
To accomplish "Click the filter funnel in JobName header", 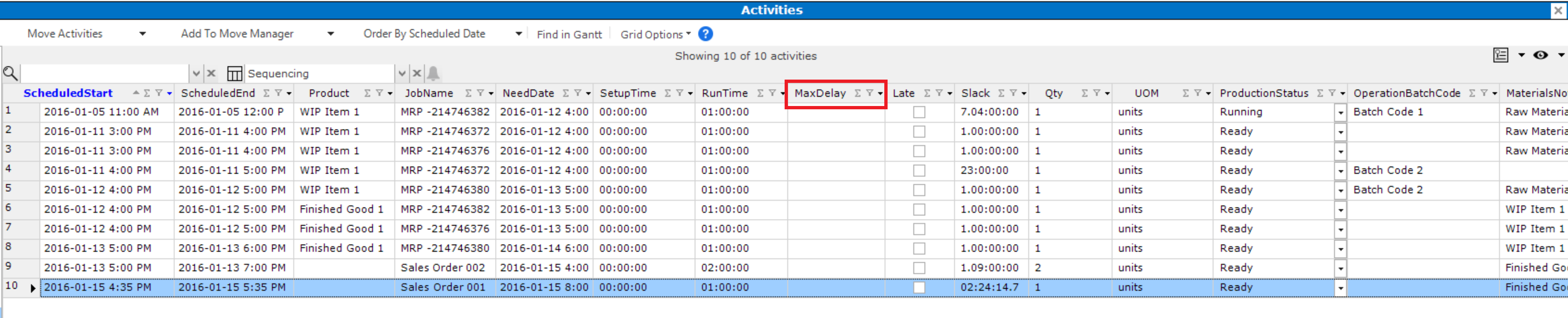I will 480,94.
